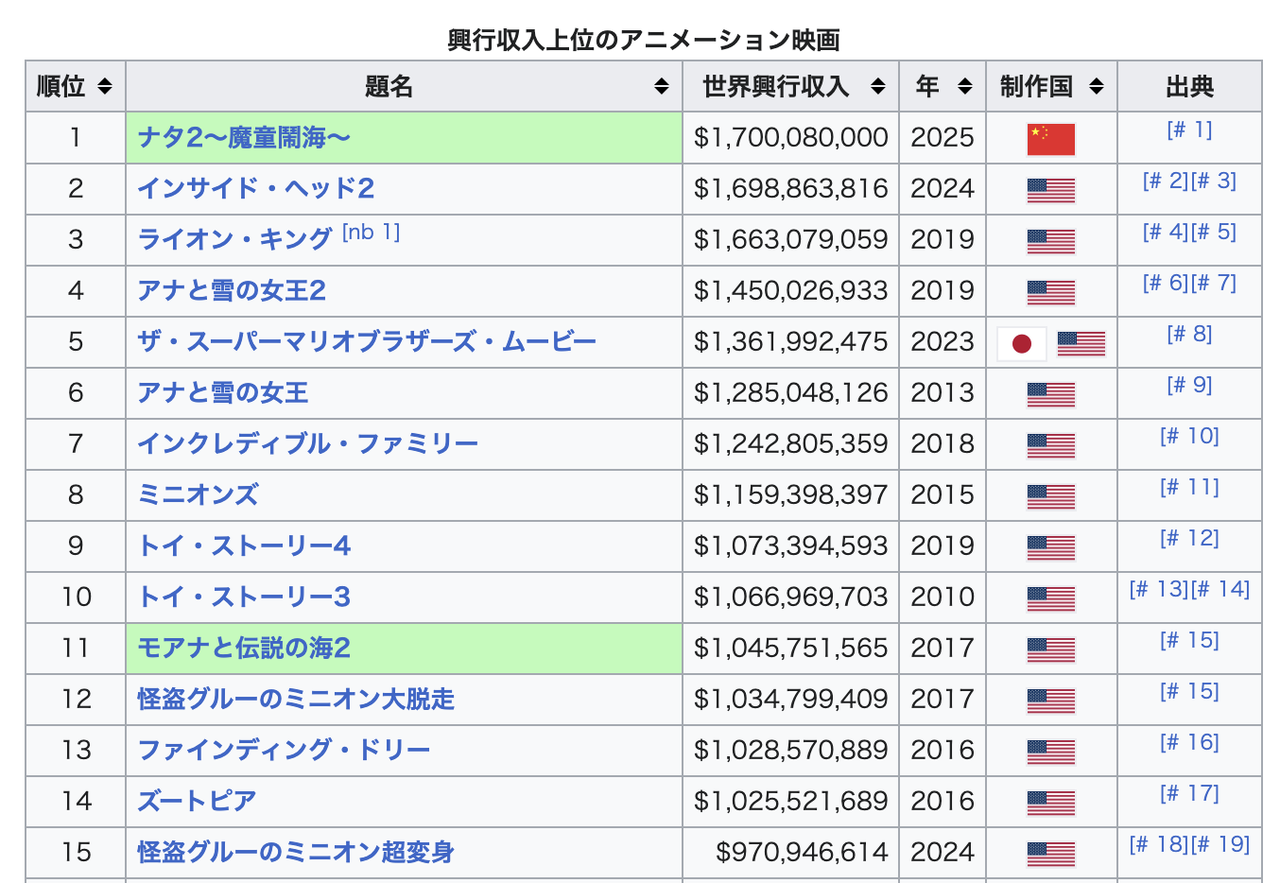Click the China flag for ナタ2〜魔童鬧海〜
The image size is (1280, 883).
1051,139
